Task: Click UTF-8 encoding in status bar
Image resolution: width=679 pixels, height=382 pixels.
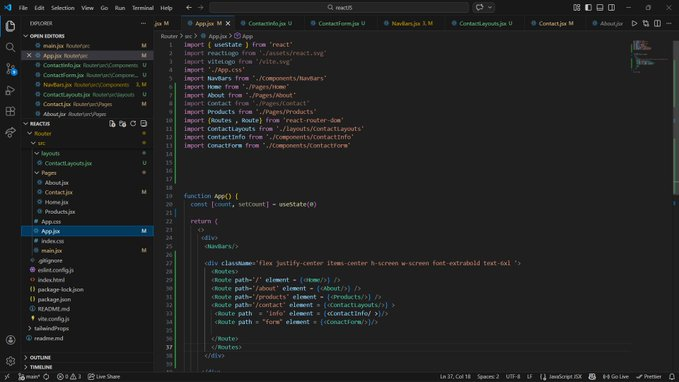Action: (x=513, y=377)
